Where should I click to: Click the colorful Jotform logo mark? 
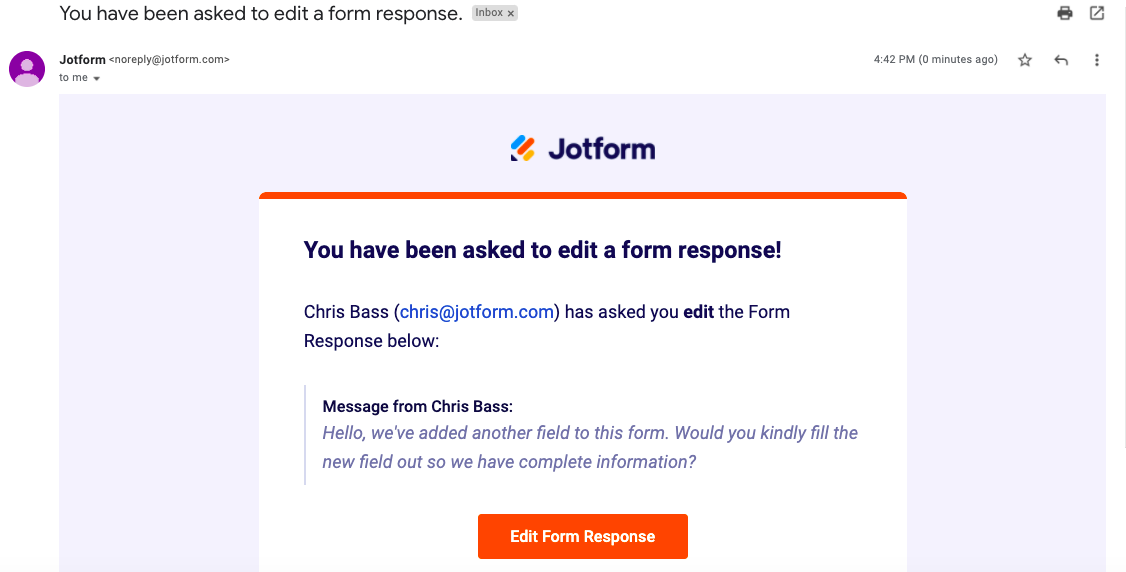pyautogui.click(x=522, y=149)
